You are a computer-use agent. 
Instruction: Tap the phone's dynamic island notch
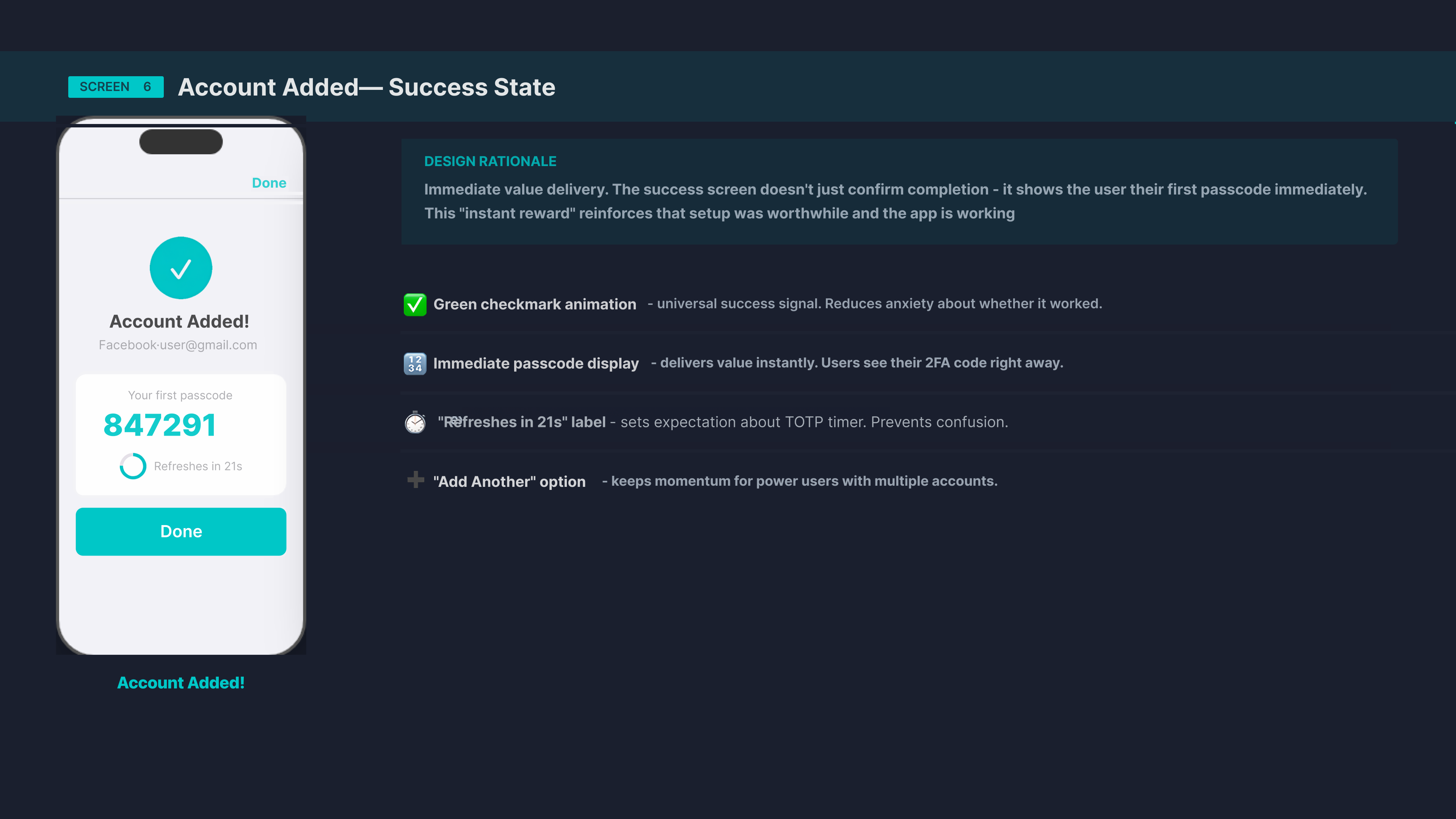pyautogui.click(x=181, y=141)
